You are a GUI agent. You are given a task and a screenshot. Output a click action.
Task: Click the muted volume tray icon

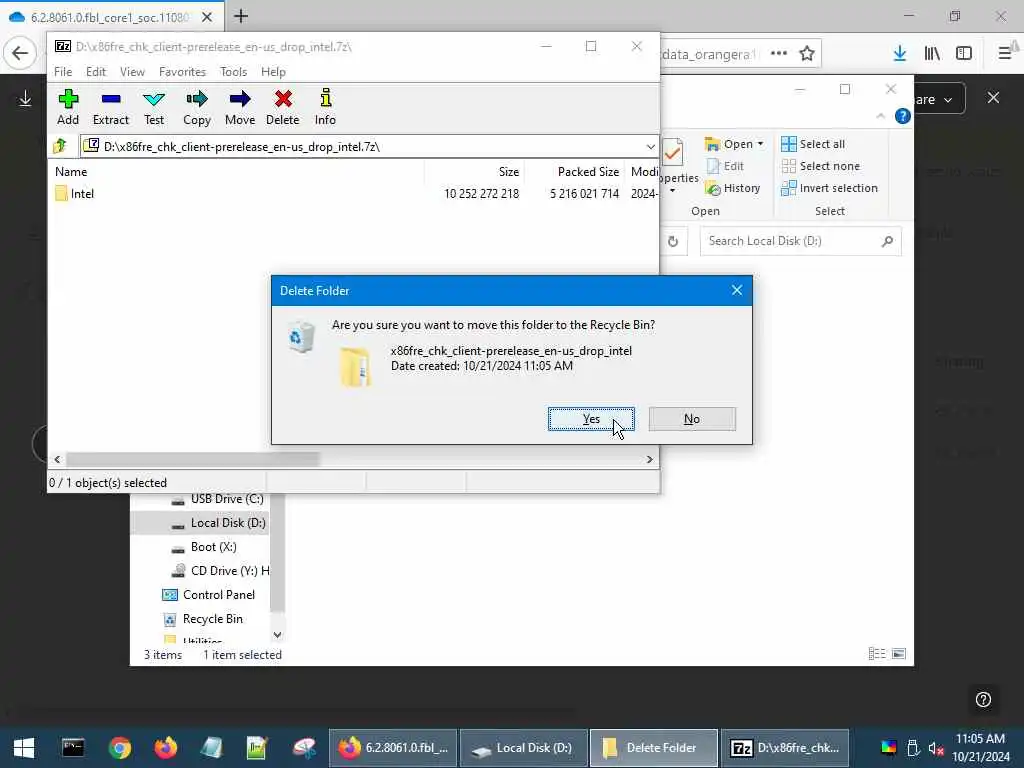pyautogui.click(x=936, y=748)
